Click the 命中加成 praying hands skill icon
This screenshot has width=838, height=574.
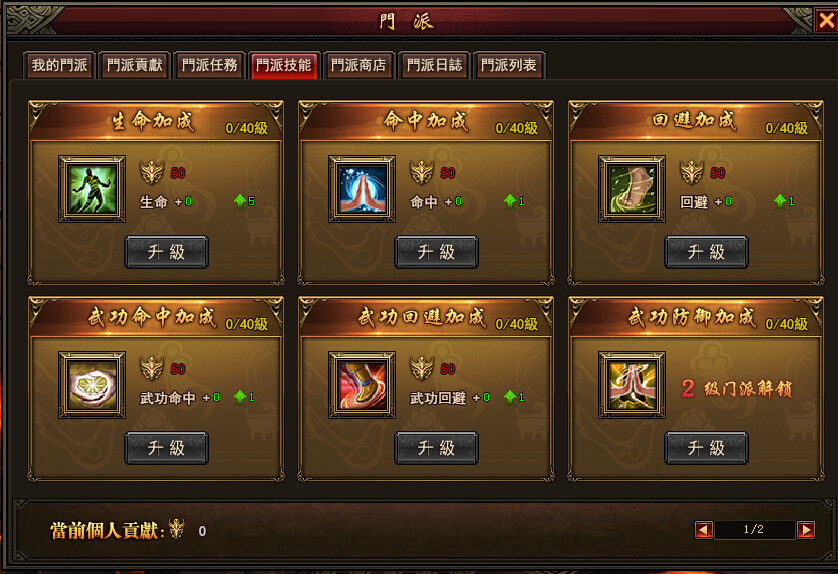coord(362,189)
